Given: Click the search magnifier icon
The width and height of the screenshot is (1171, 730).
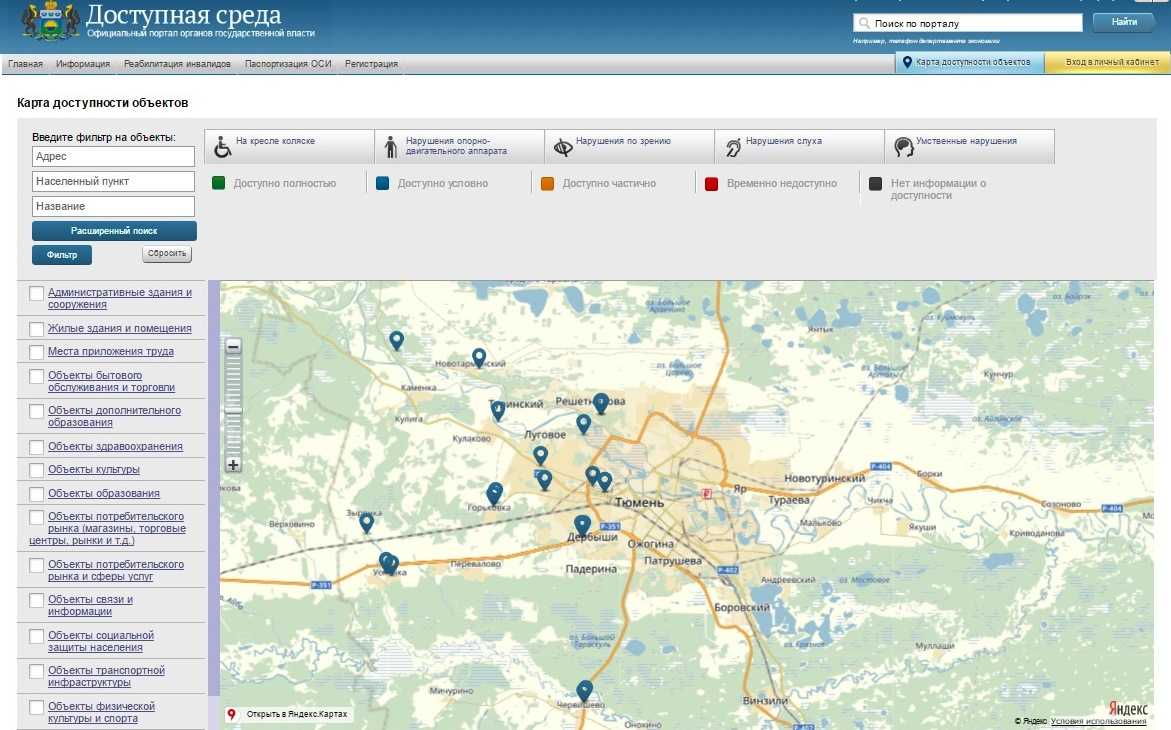Looking at the screenshot, I should [863, 21].
